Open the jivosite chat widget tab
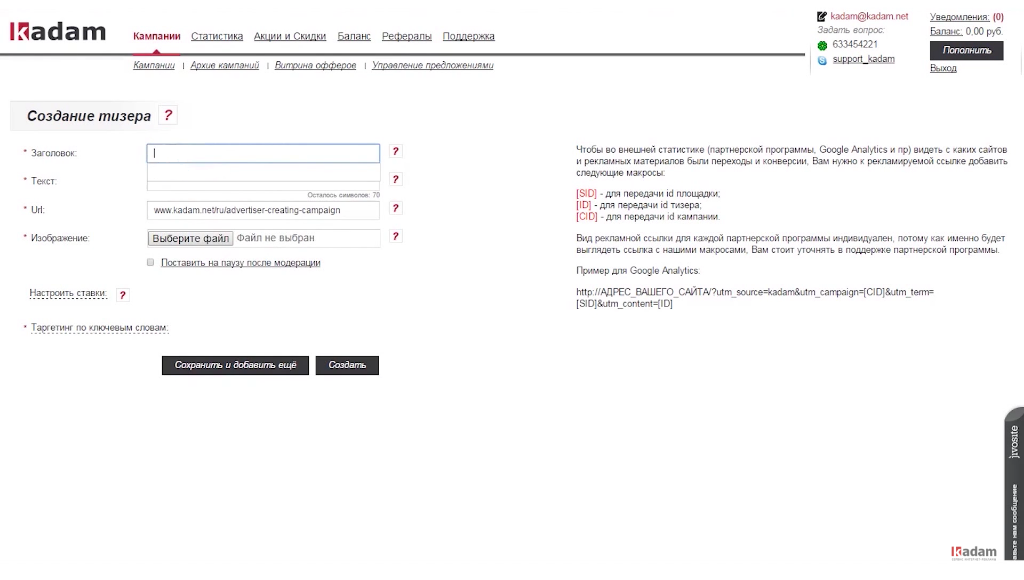The height and width of the screenshot is (580, 1024). coord(1014,483)
